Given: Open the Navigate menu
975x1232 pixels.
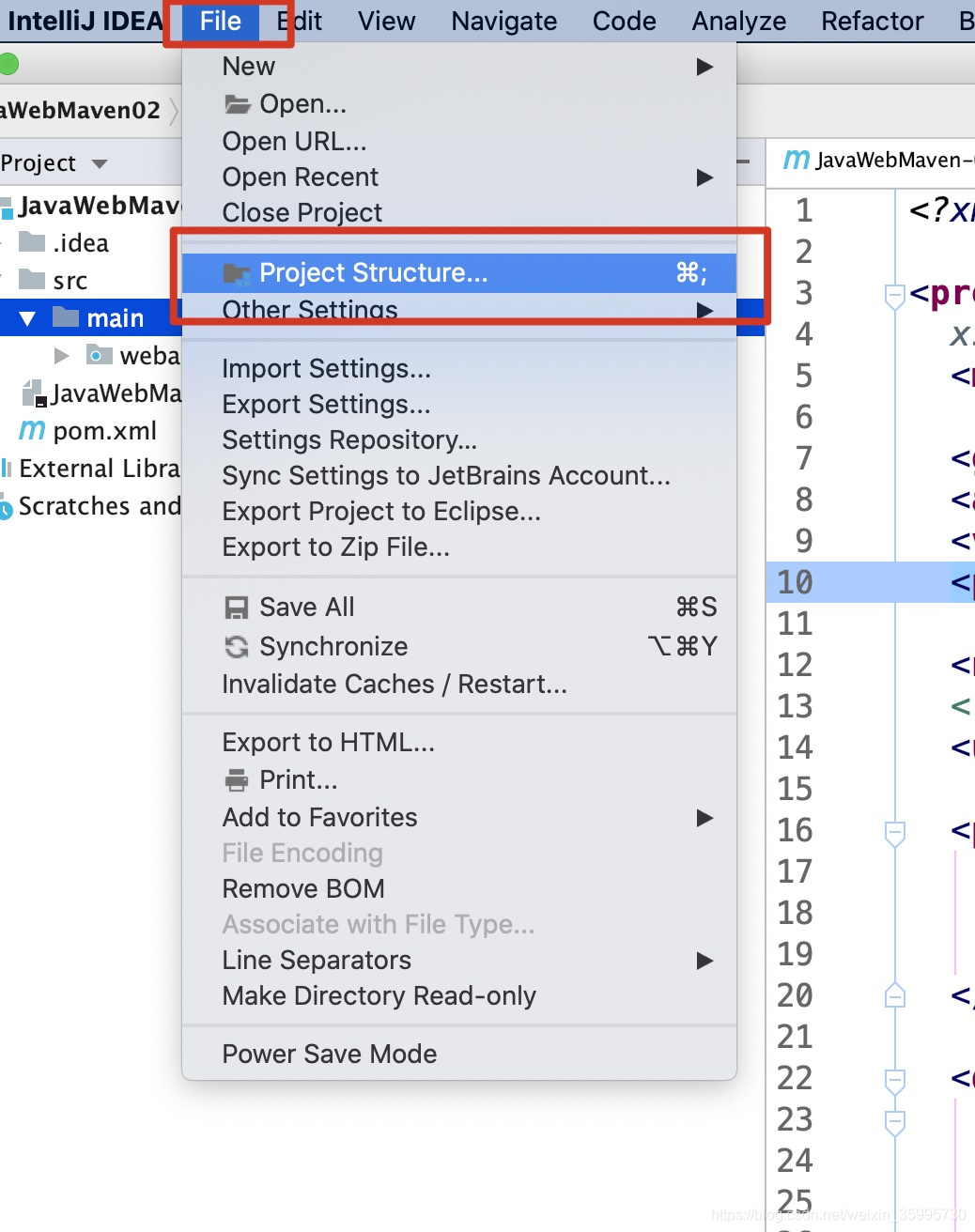Looking at the screenshot, I should pyautogui.click(x=503, y=21).
